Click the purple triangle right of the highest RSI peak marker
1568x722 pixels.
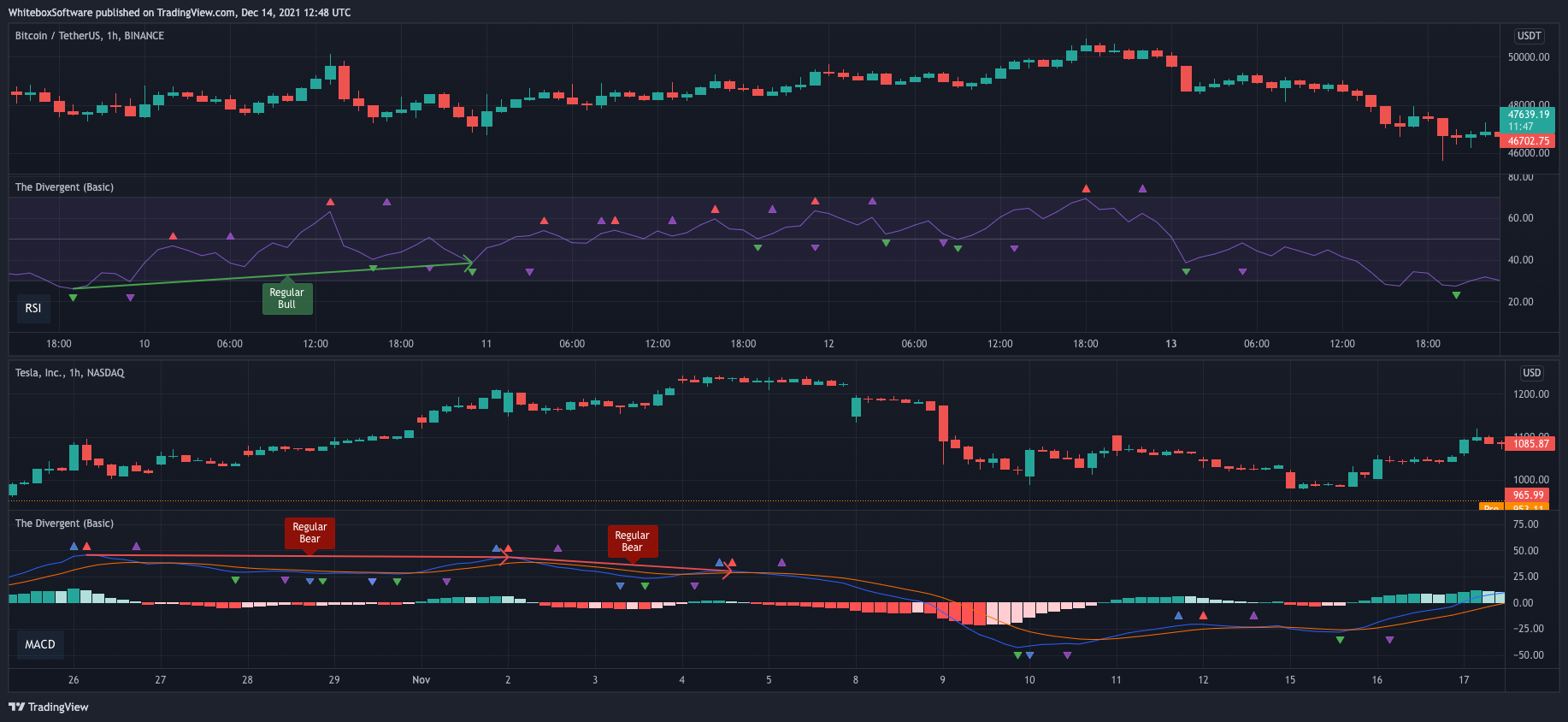point(1142,188)
